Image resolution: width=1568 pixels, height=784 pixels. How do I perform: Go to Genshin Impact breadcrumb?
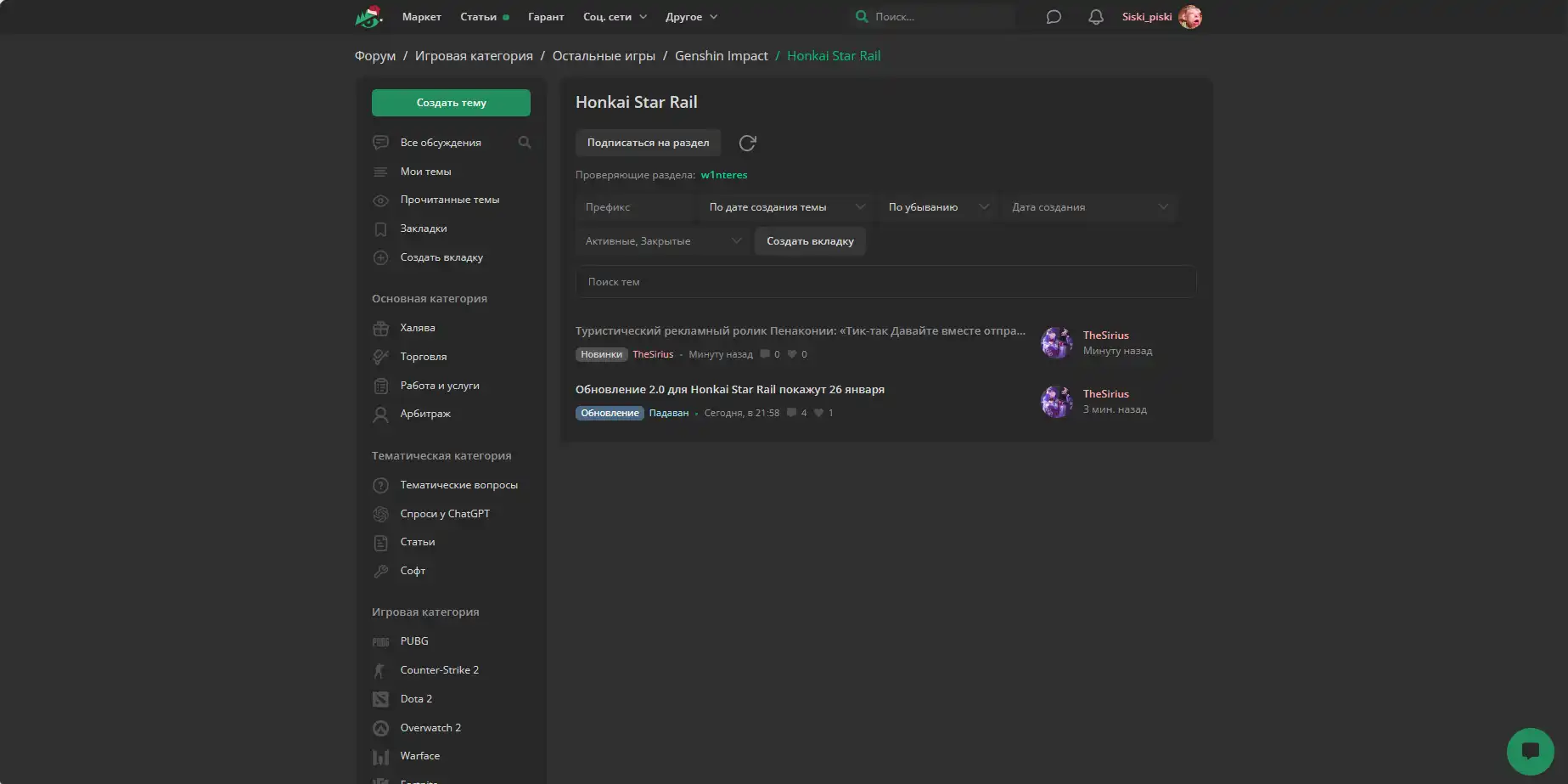(722, 56)
